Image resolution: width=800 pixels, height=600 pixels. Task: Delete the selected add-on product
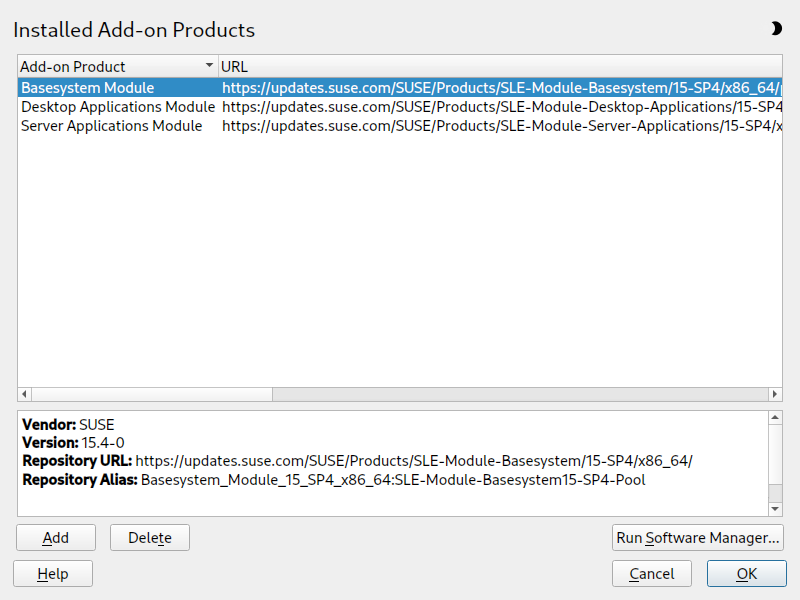(x=150, y=538)
